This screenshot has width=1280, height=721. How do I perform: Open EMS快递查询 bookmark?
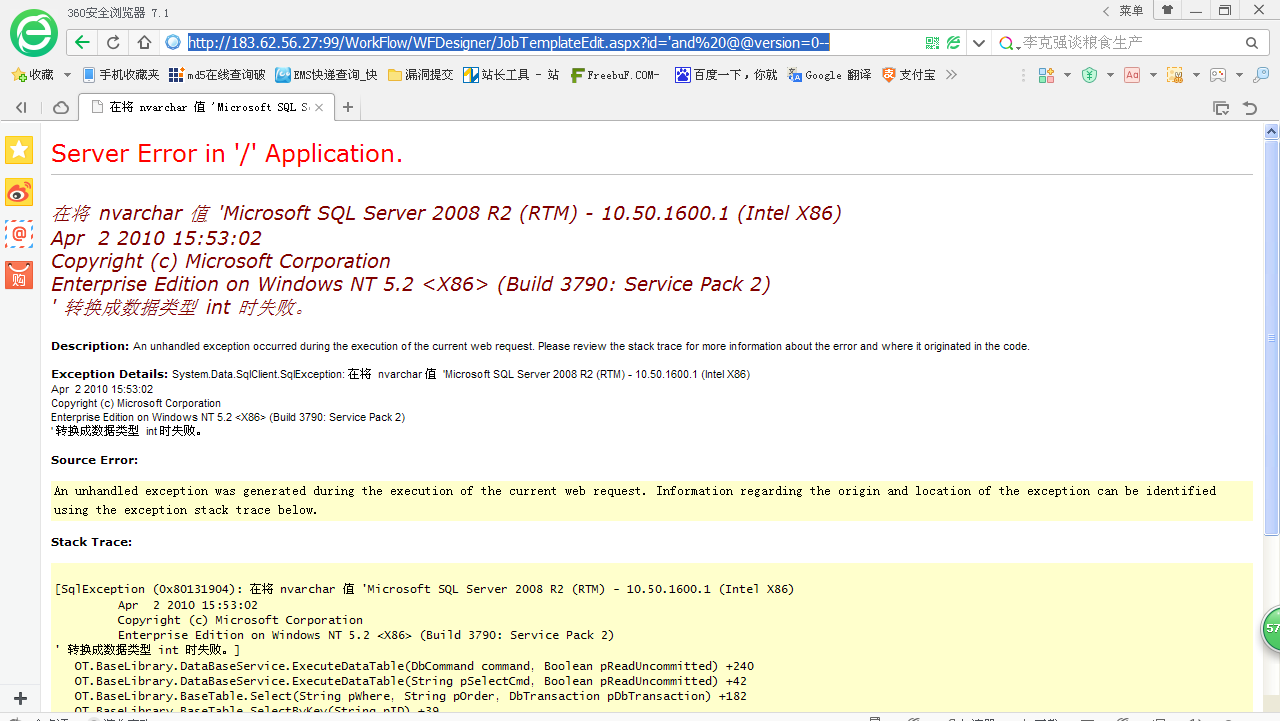click(327, 75)
